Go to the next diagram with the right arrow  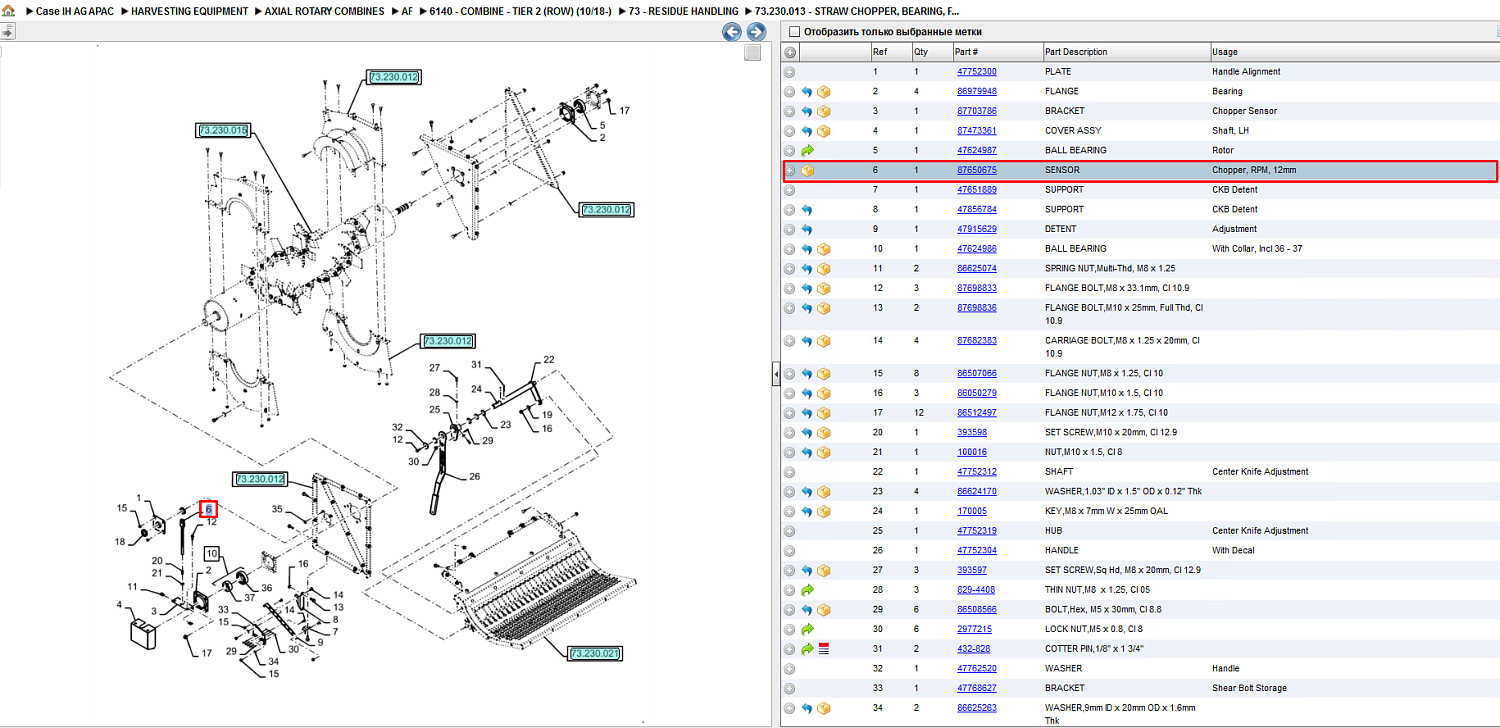pos(757,32)
